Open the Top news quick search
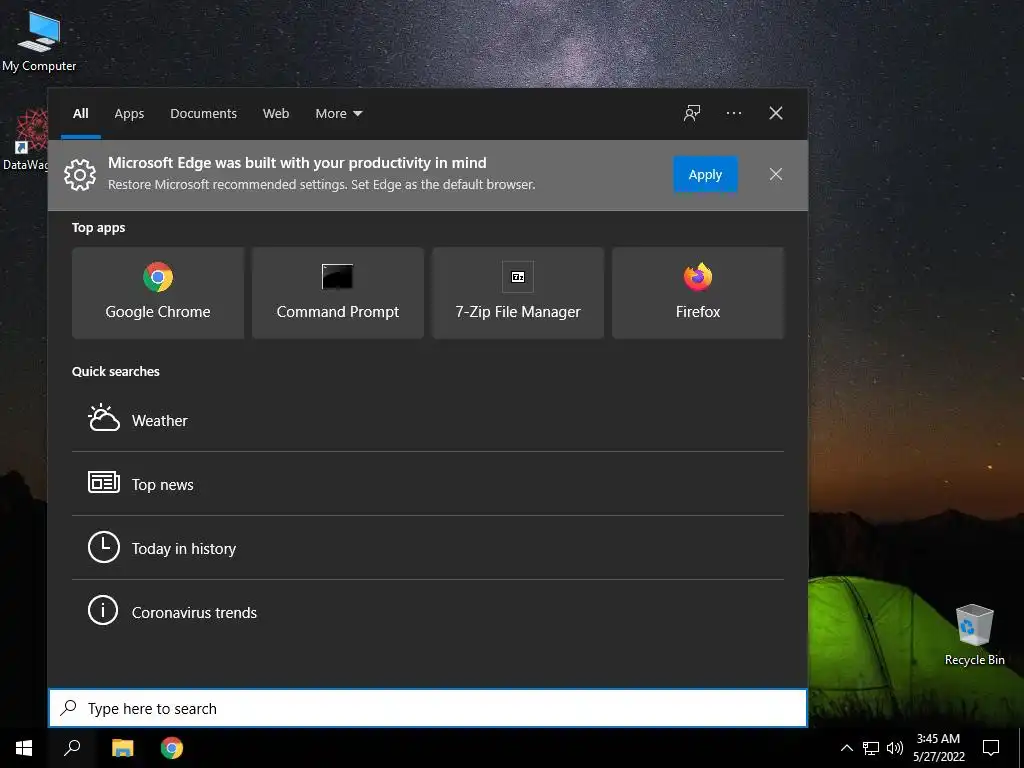This screenshot has width=1024, height=768. click(428, 484)
